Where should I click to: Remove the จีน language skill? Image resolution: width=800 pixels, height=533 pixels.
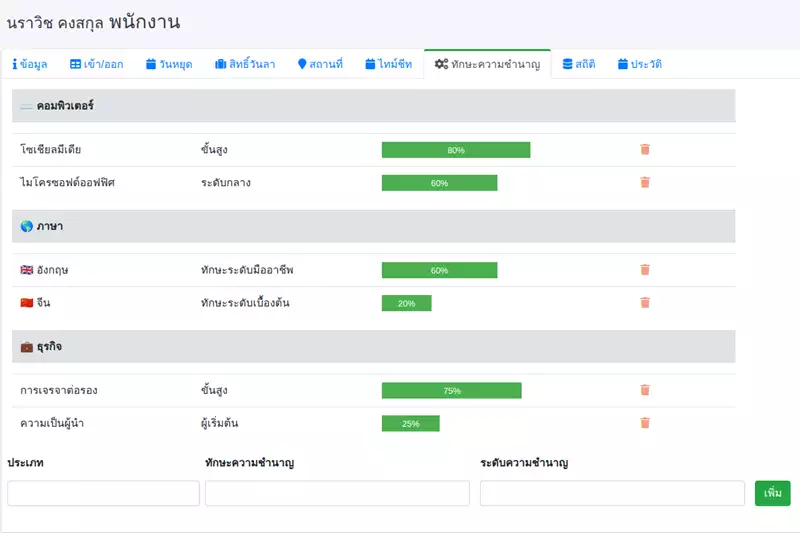[645, 303]
